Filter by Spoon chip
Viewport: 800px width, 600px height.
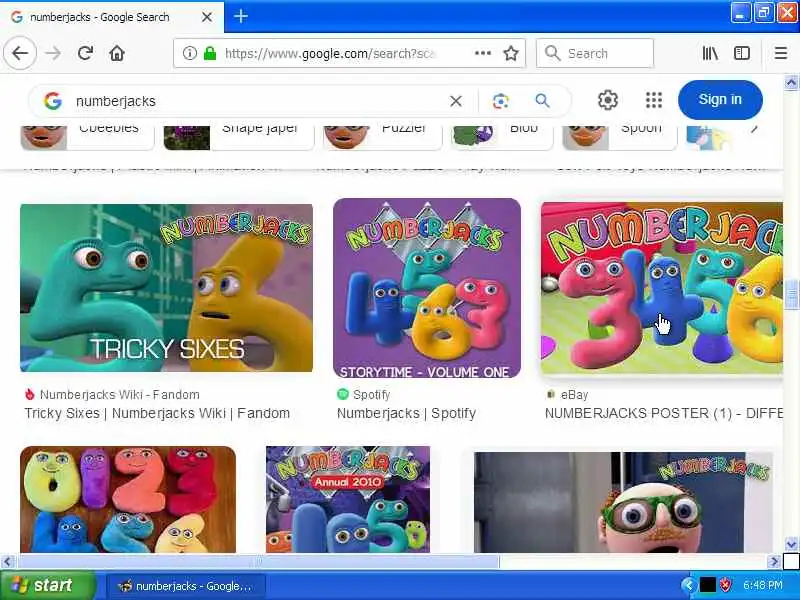pos(619,137)
